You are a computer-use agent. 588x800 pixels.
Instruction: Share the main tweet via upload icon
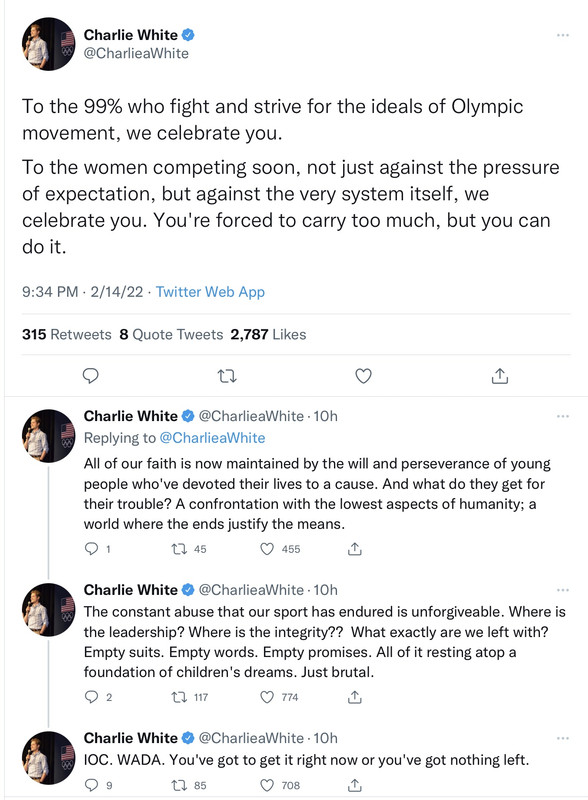click(x=500, y=376)
